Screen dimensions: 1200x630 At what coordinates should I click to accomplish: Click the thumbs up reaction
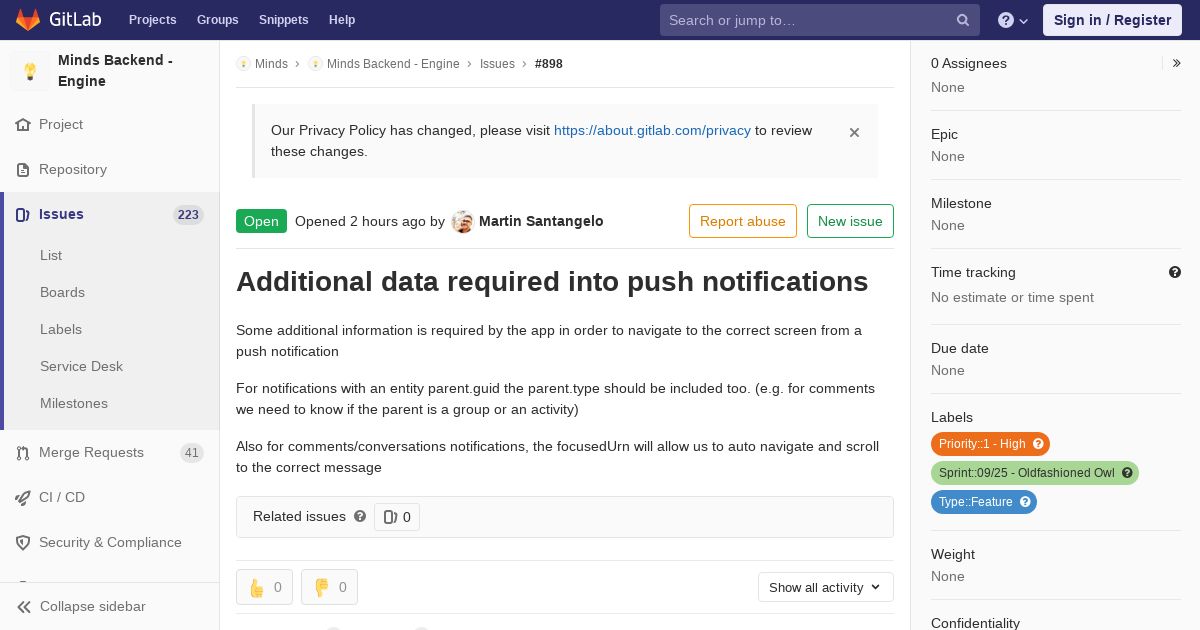pos(264,587)
